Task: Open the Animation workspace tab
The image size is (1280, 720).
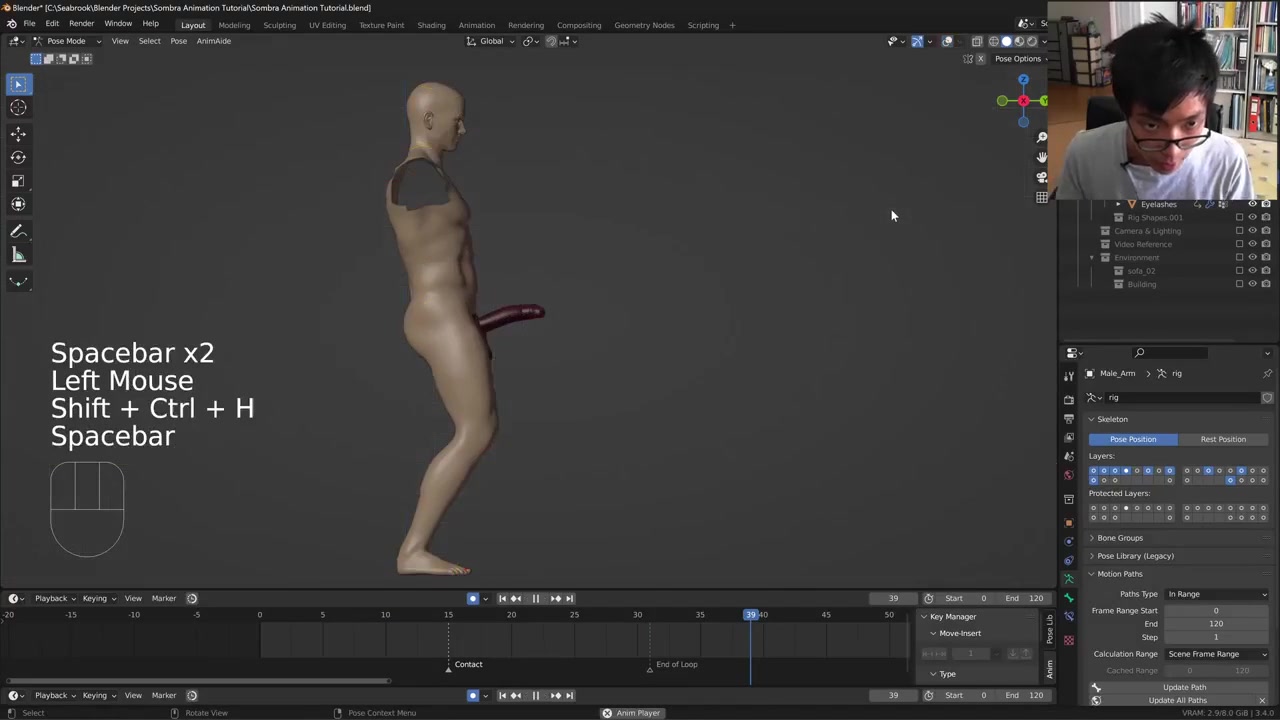Action: click(476, 25)
